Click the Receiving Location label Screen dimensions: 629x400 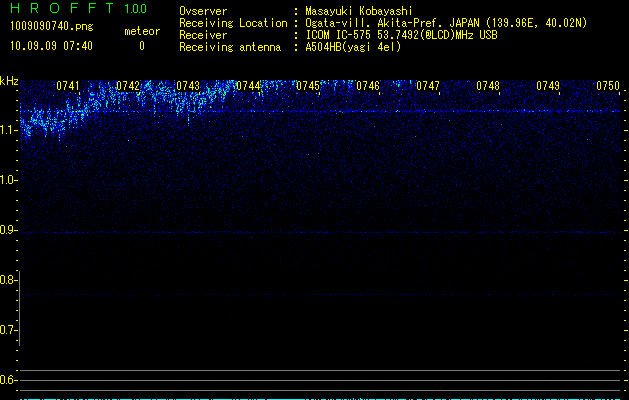pos(233,23)
